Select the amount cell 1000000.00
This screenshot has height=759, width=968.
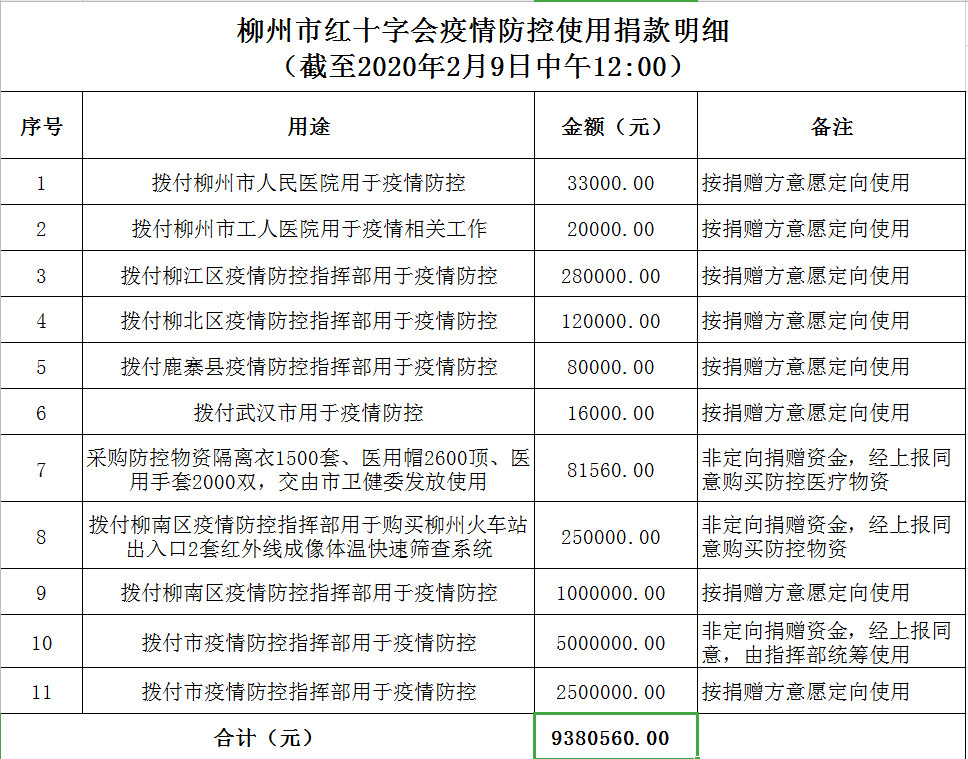616,592
